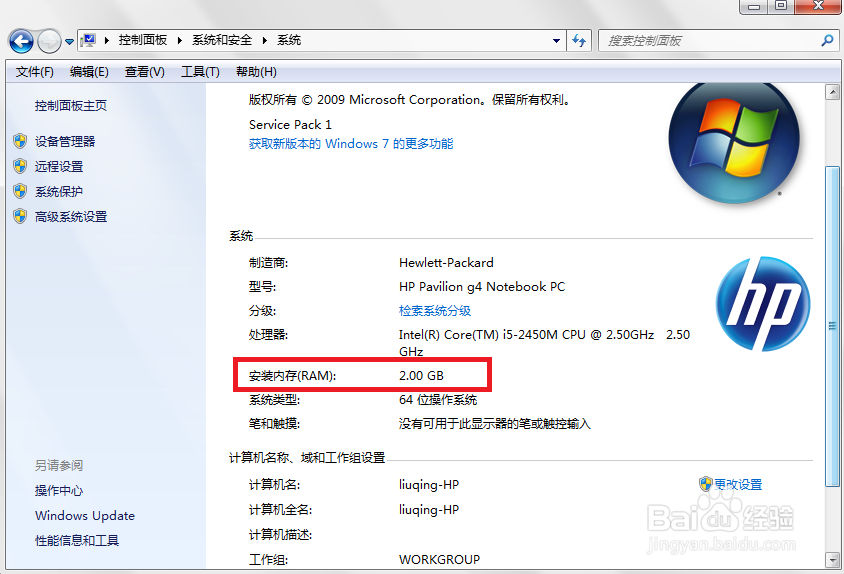Viewport: 844px width, 574px height.
Task: Select WORKGROUP workgroup value
Action: pyautogui.click(x=439, y=560)
